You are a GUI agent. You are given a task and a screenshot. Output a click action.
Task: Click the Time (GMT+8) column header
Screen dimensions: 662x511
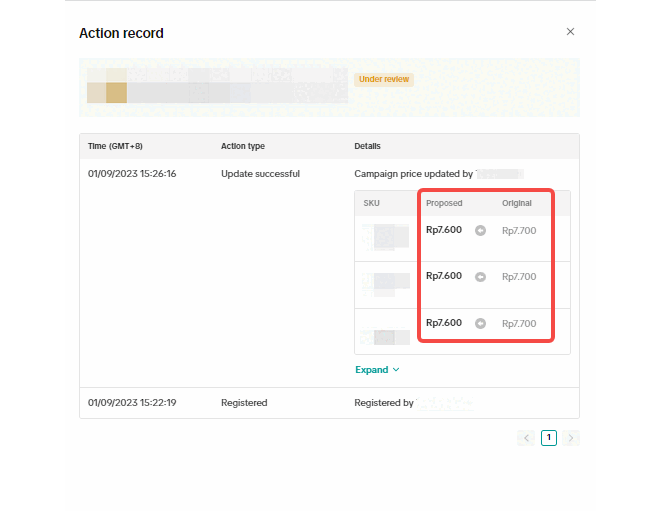click(x=115, y=146)
